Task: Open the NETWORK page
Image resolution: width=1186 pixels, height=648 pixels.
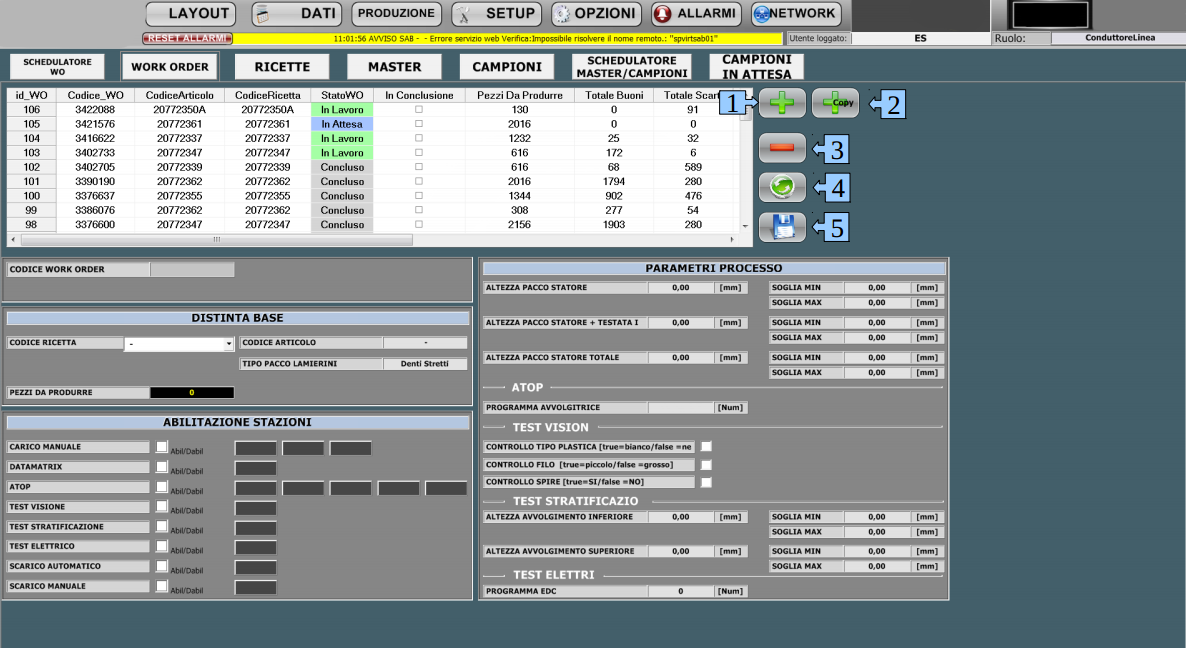Action: click(795, 14)
